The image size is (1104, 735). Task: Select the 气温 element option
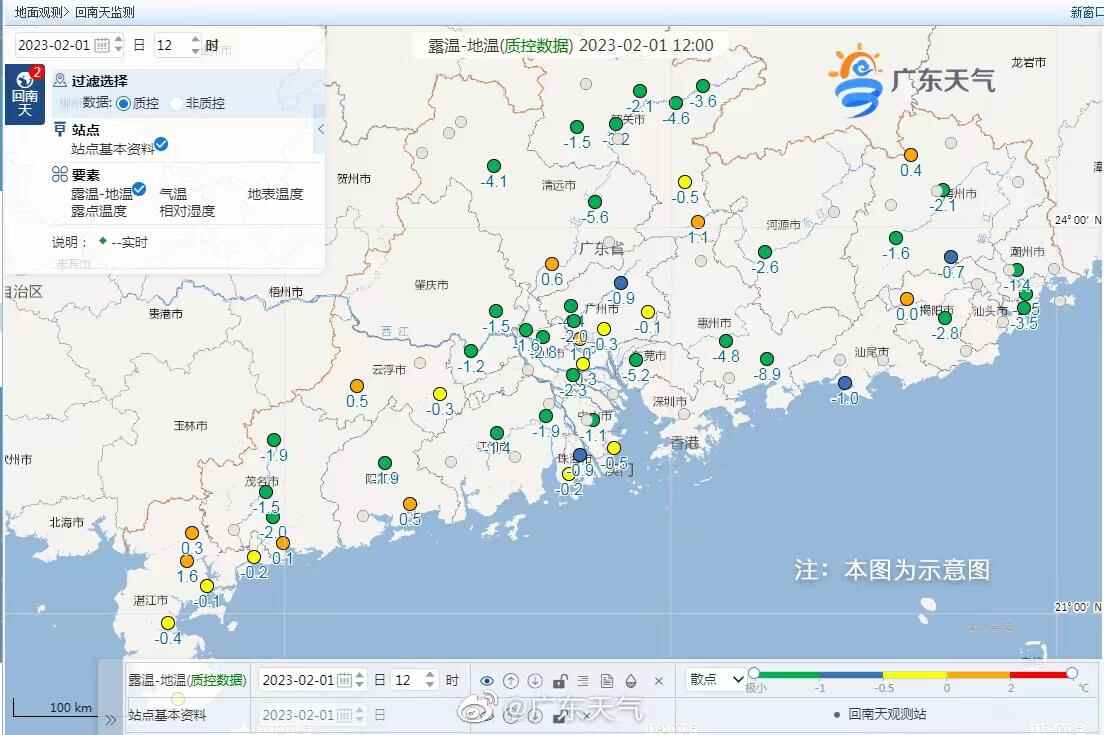pyautogui.click(x=173, y=194)
